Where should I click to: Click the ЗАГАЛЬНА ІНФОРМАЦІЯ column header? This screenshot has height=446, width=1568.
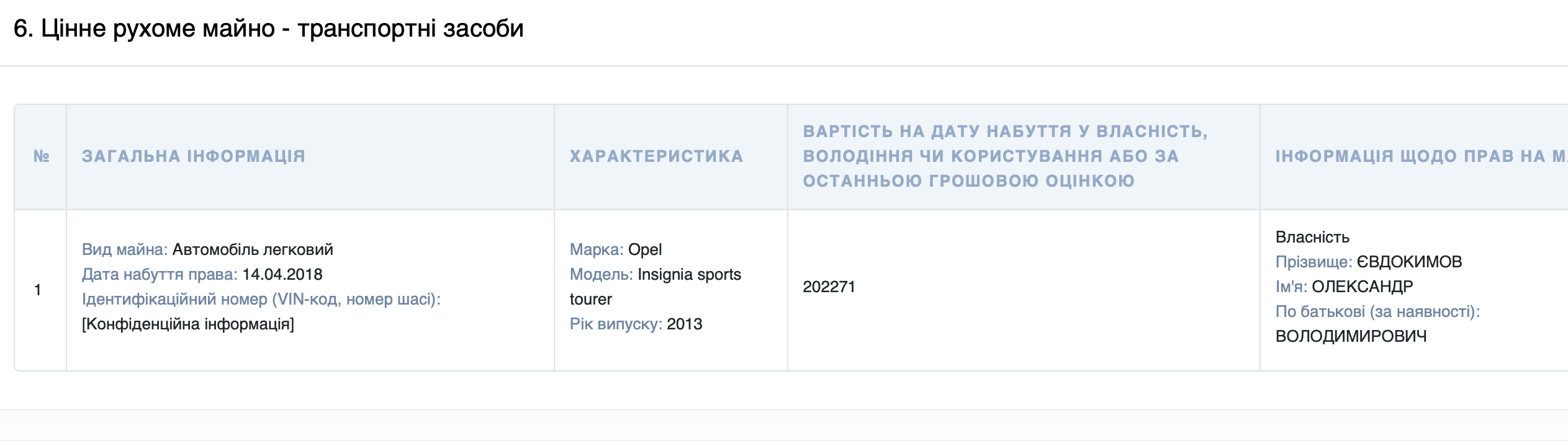click(194, 156)
